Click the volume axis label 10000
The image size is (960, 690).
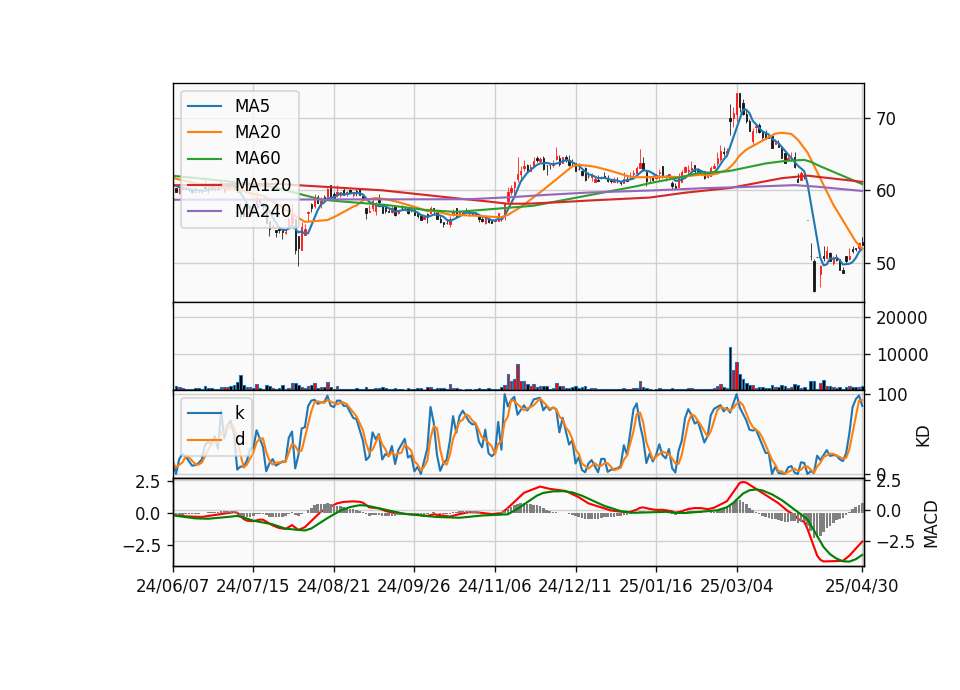tap(902, 354)
